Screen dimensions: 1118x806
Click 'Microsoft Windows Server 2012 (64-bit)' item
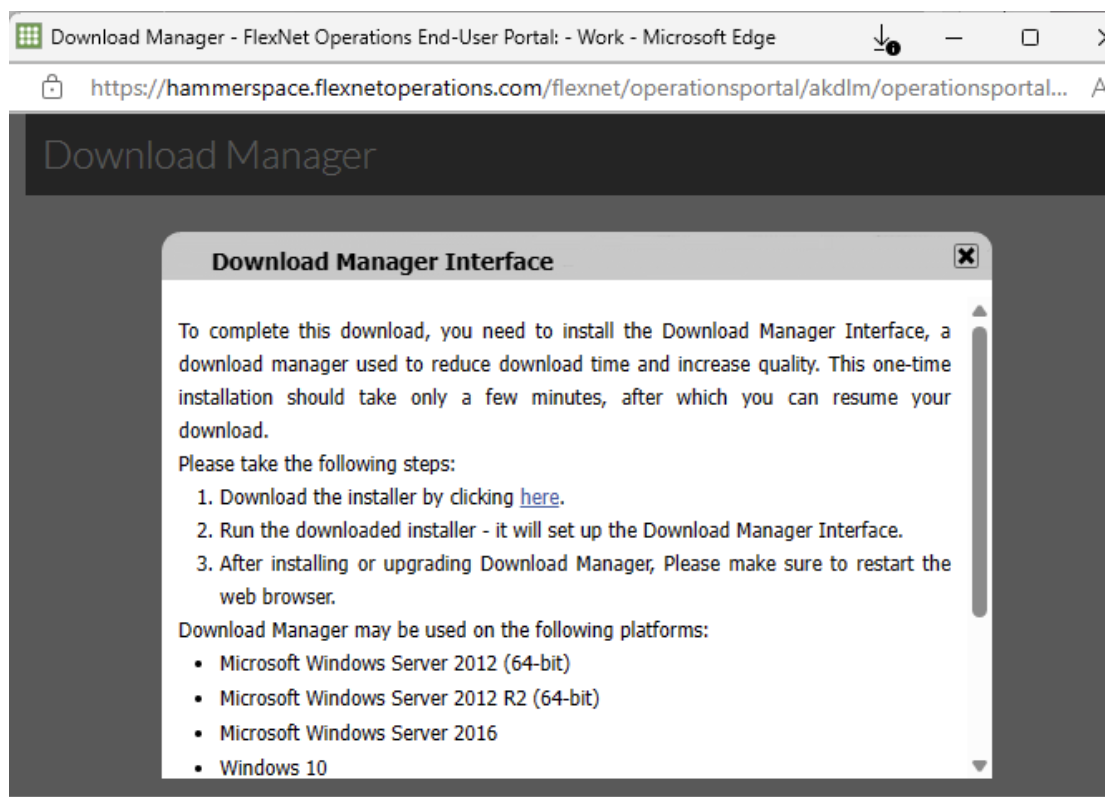pos(394,663)
